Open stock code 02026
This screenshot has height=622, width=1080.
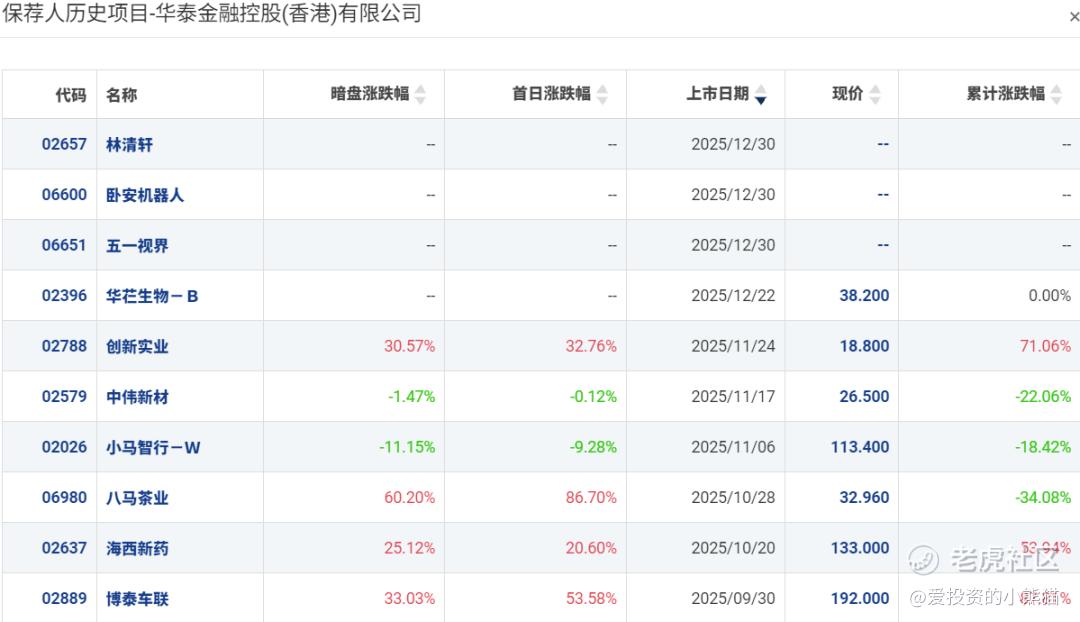point(64,447)
